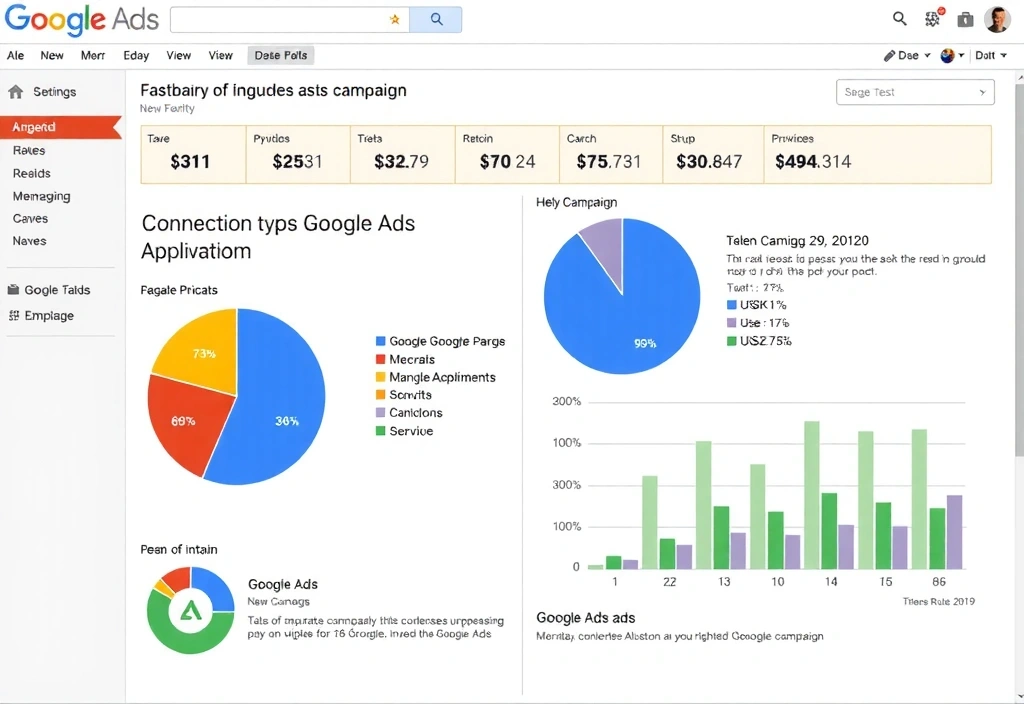Open the Sage Test dropdown
The height and width of the screenshot is (704, 1024).
tap(914, 91)
